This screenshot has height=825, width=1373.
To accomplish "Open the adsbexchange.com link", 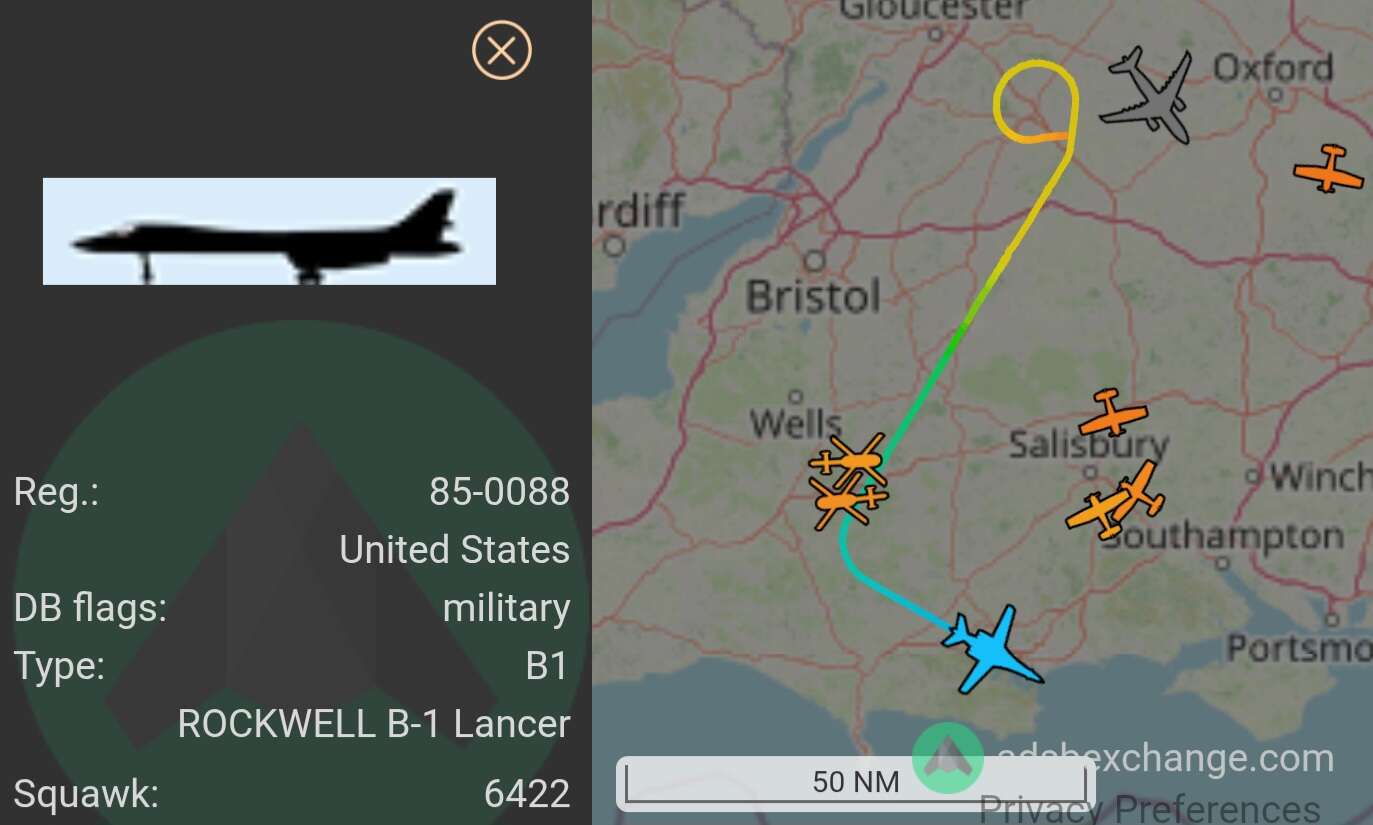I will (x=1165, y=758).
